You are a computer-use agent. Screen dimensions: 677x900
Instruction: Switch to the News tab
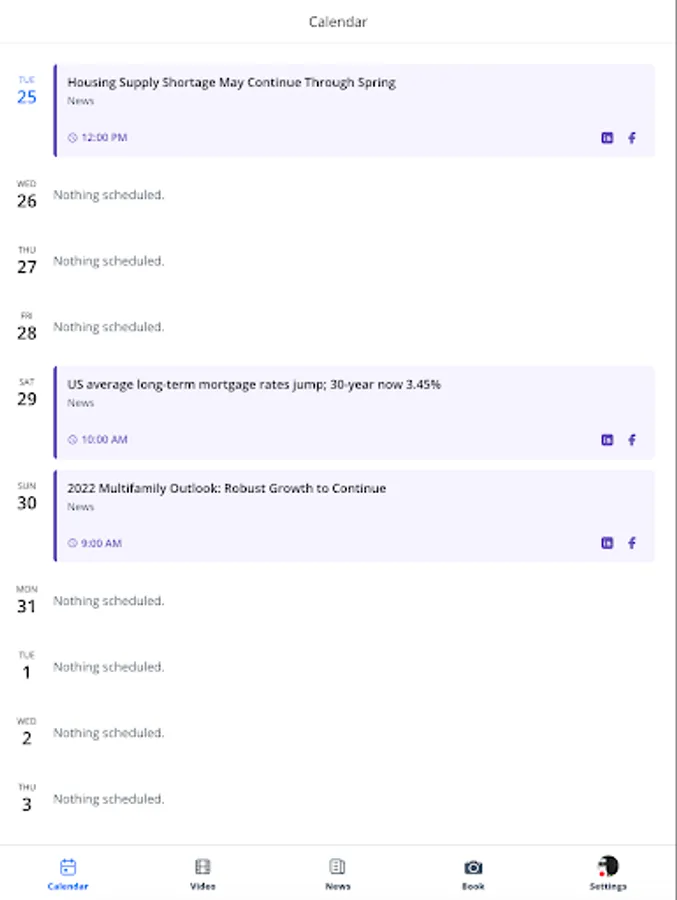coord(337,870)
